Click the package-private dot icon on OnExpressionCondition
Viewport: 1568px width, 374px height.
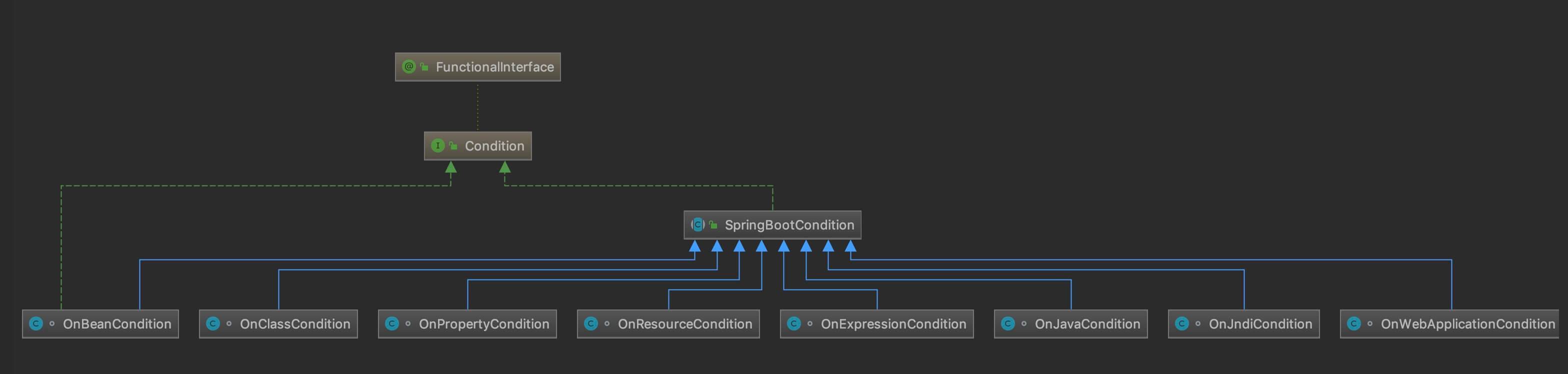[809, 323]
